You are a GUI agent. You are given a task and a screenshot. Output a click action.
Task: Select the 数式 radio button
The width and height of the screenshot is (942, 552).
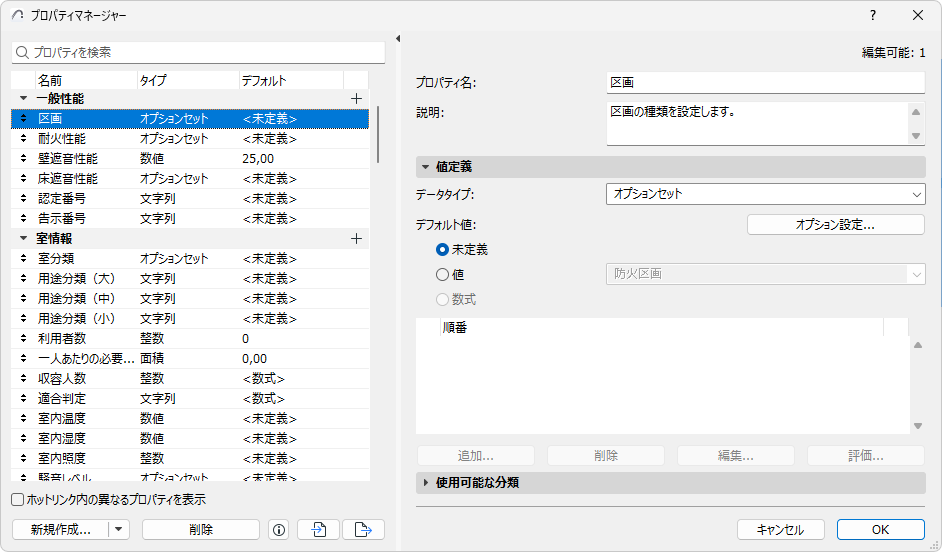click(x=443, y=299)
